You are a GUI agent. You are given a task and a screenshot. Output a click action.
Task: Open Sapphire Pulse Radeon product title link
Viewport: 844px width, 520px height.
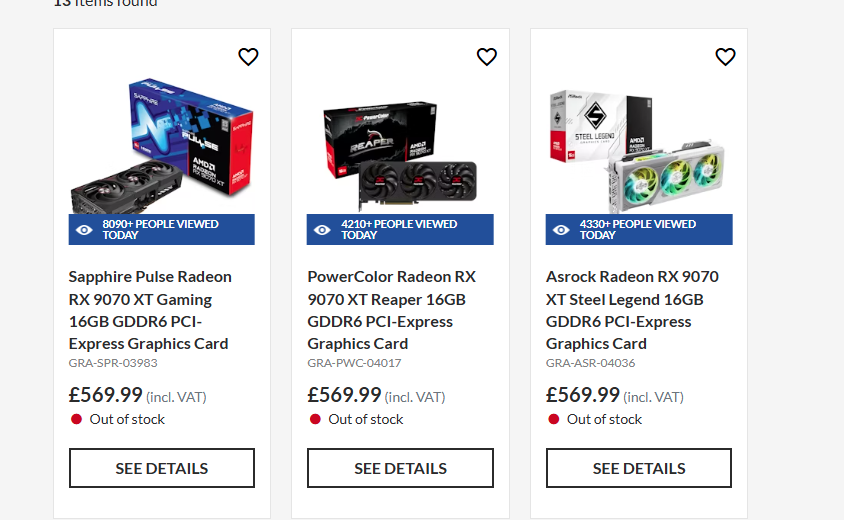[150, 310]
